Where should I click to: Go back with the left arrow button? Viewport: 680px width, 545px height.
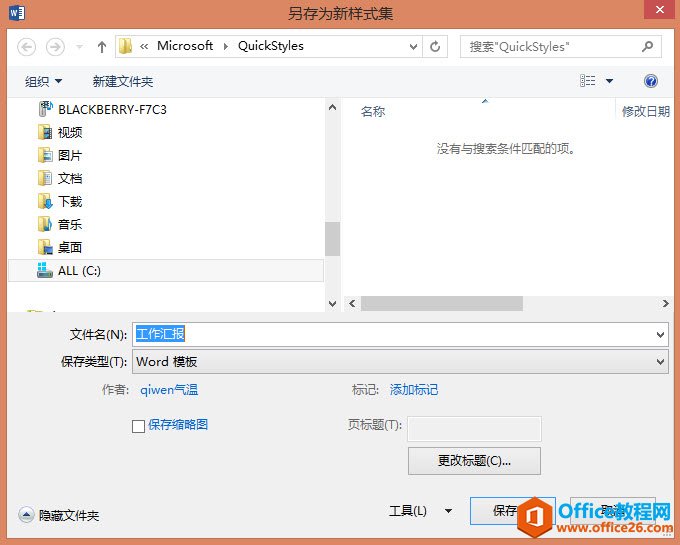point(26,46)
